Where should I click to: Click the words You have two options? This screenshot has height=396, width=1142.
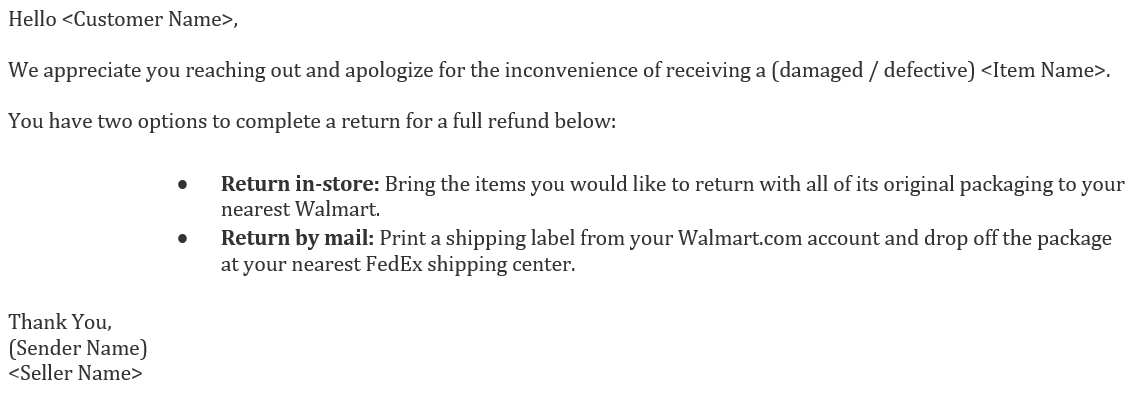[107, 121]
